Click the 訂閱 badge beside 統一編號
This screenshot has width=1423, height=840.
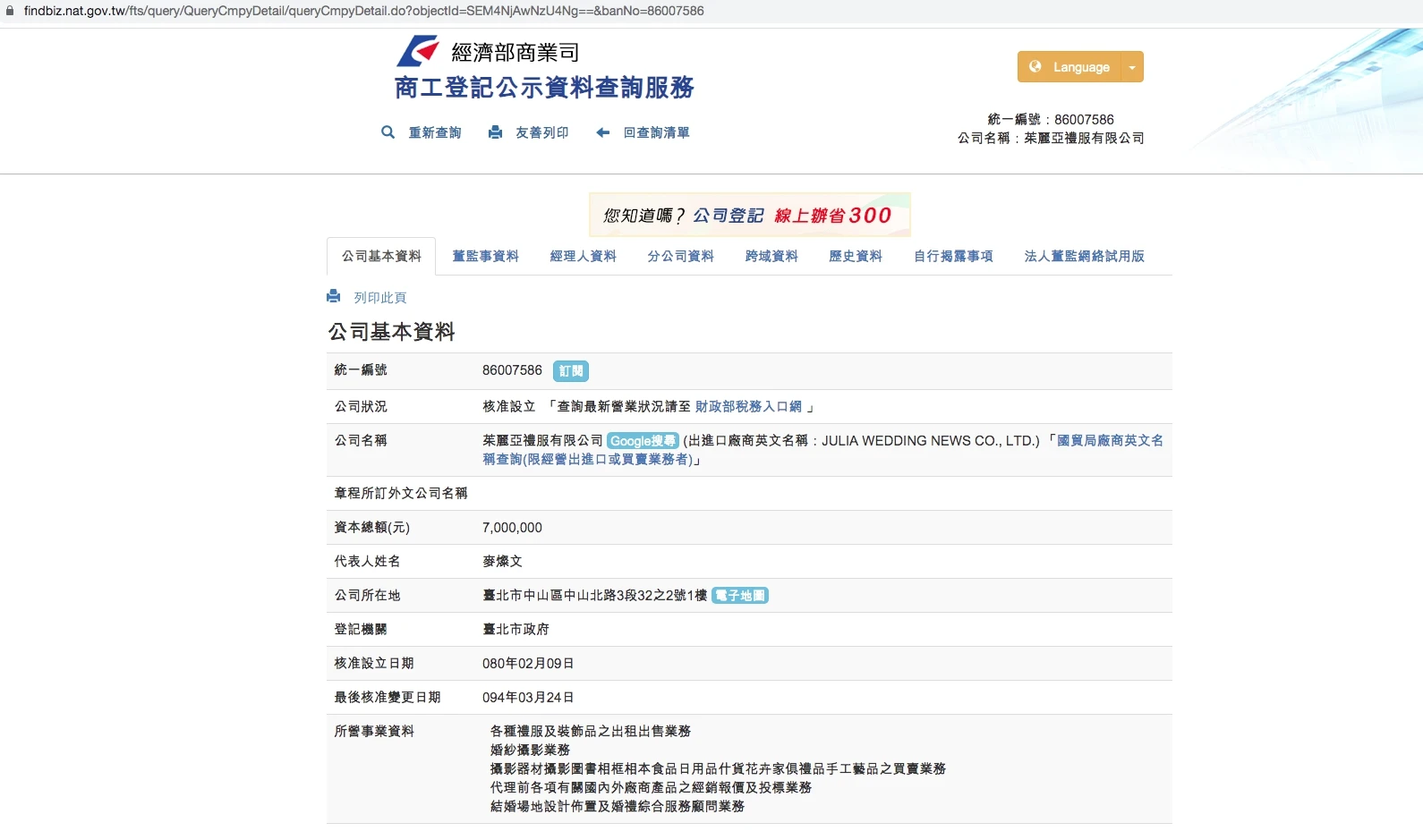570,371
